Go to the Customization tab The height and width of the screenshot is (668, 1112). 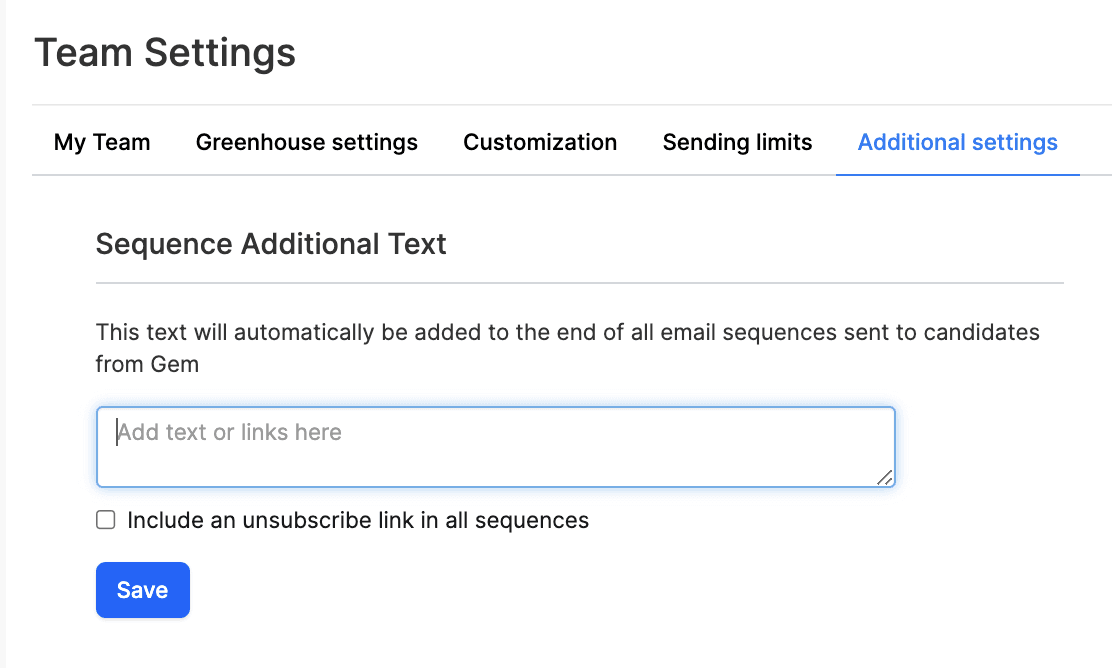tap(540, 142)
